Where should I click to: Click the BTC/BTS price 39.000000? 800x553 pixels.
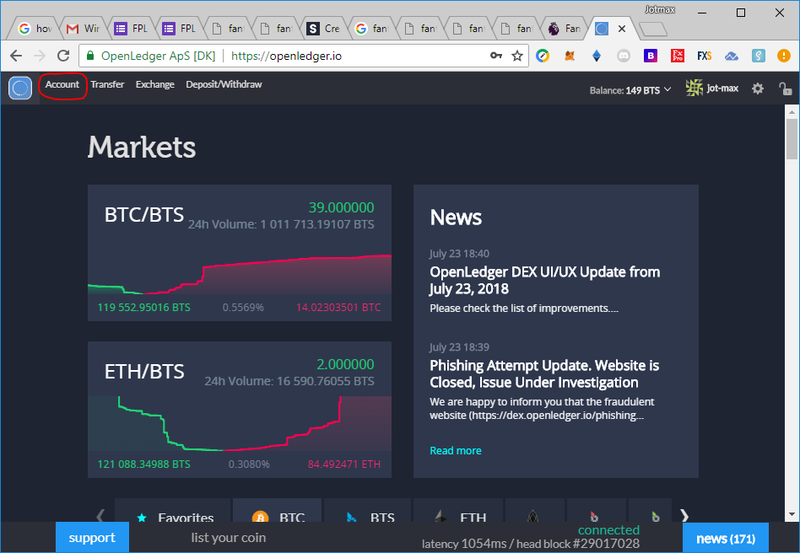(341, 207)
